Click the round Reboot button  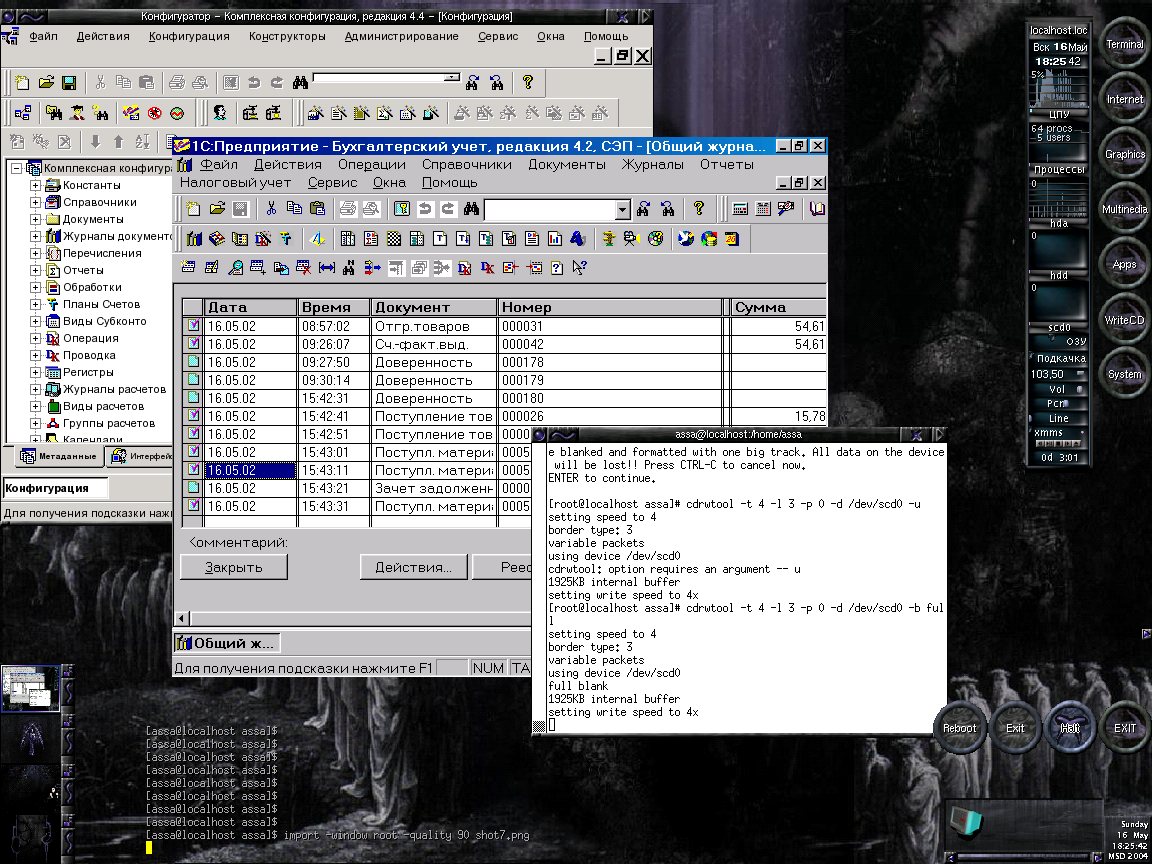click(x=960, y=728)
